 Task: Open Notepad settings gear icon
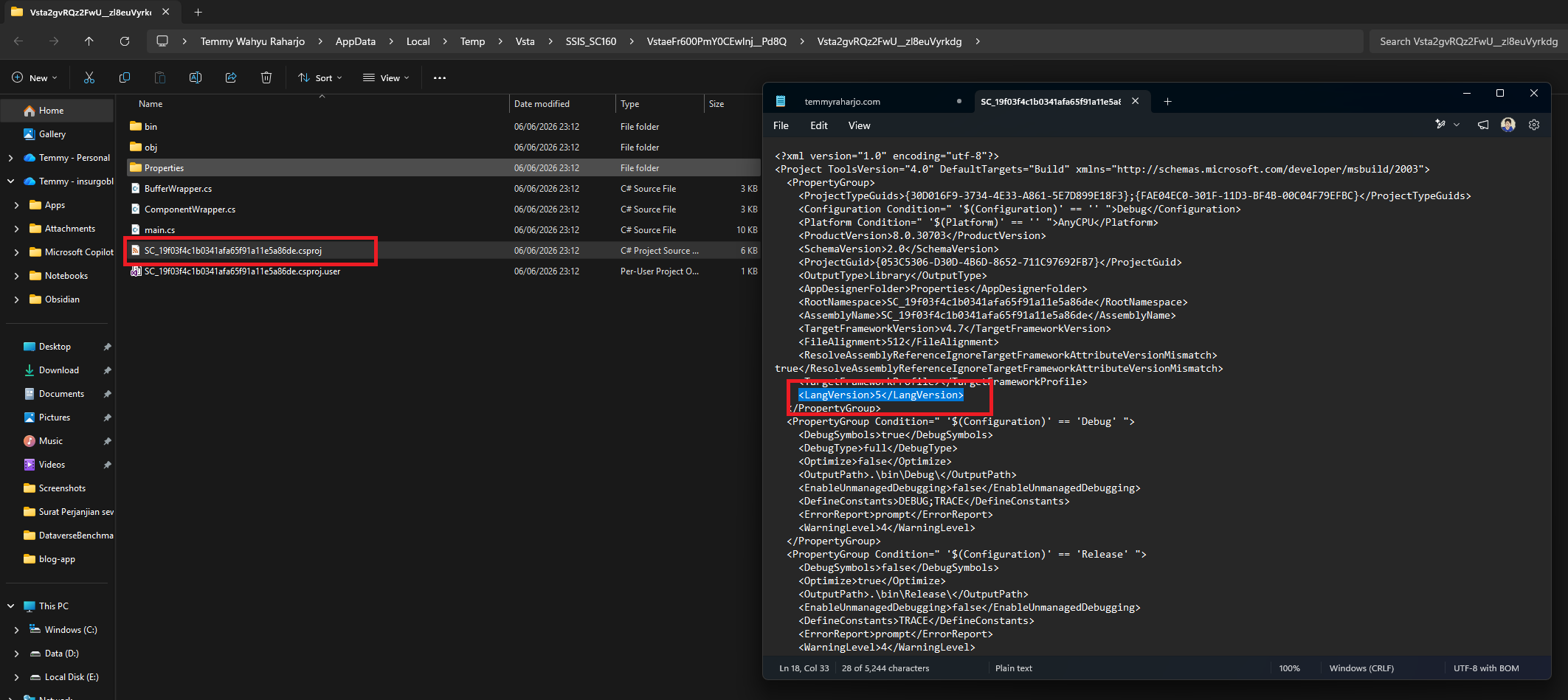[1534, 125]
